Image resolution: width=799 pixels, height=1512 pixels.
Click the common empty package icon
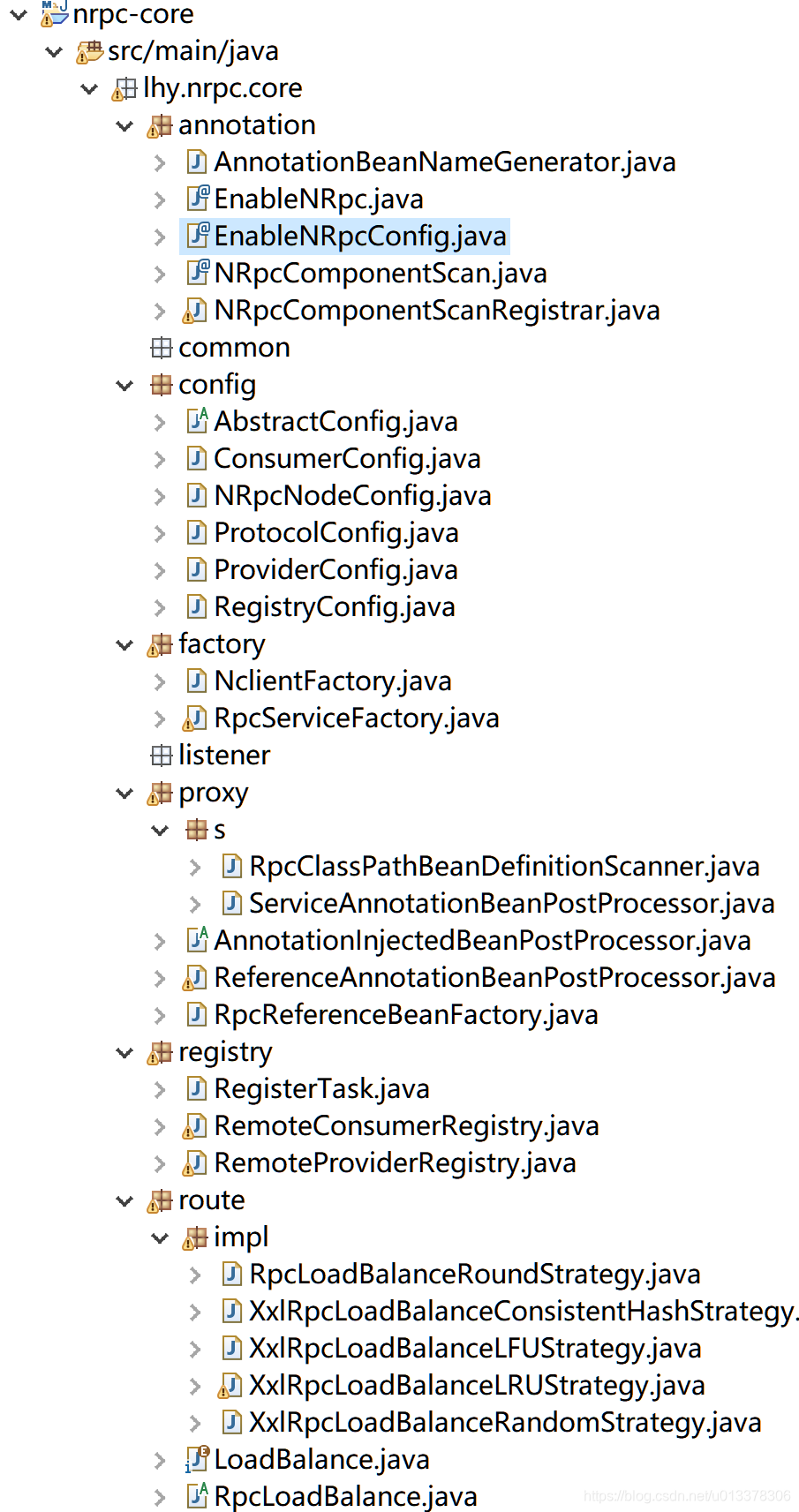click(161, 348)
